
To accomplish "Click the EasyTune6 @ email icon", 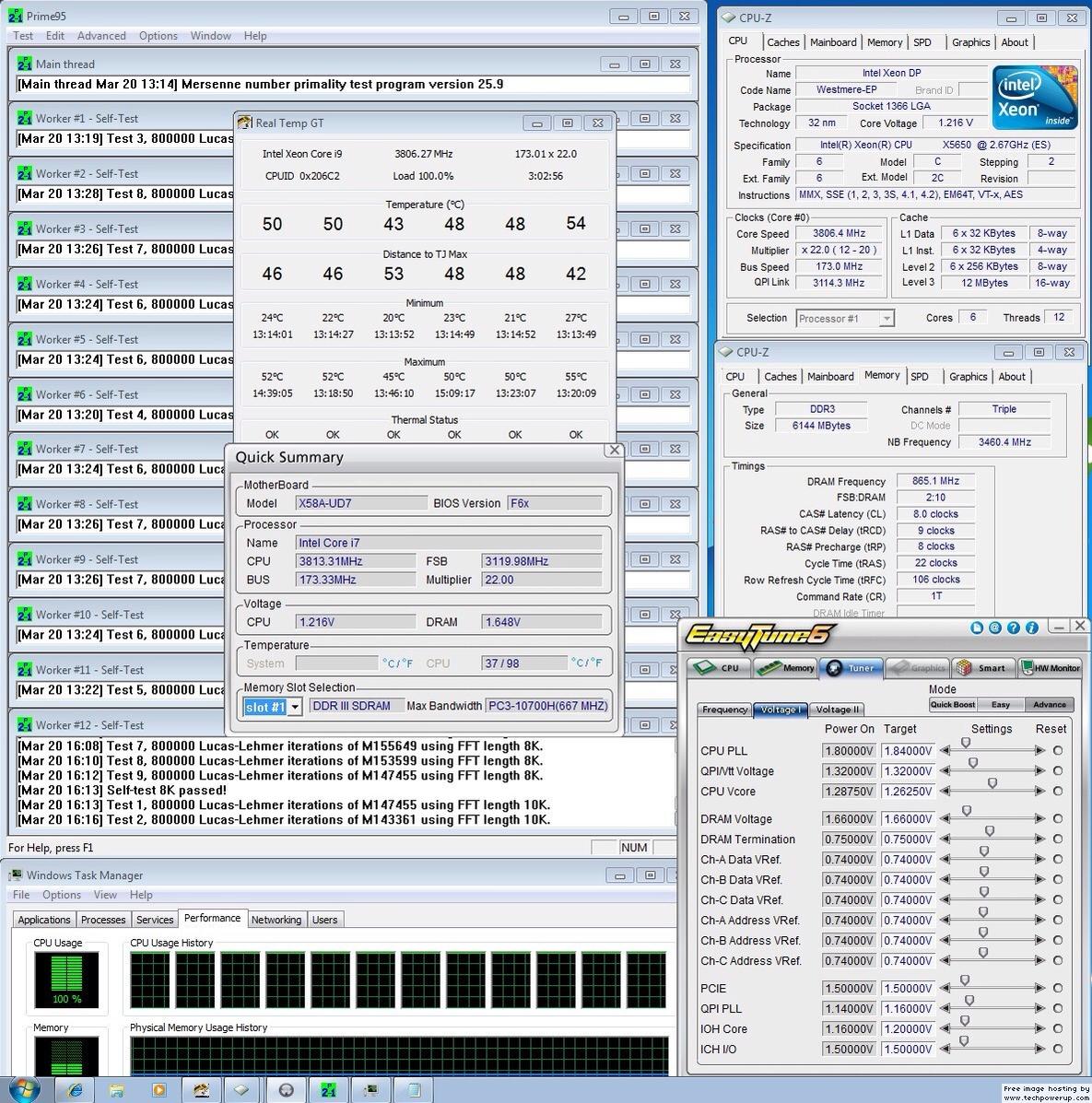I will pyautogui.click(x=995, y=628).
